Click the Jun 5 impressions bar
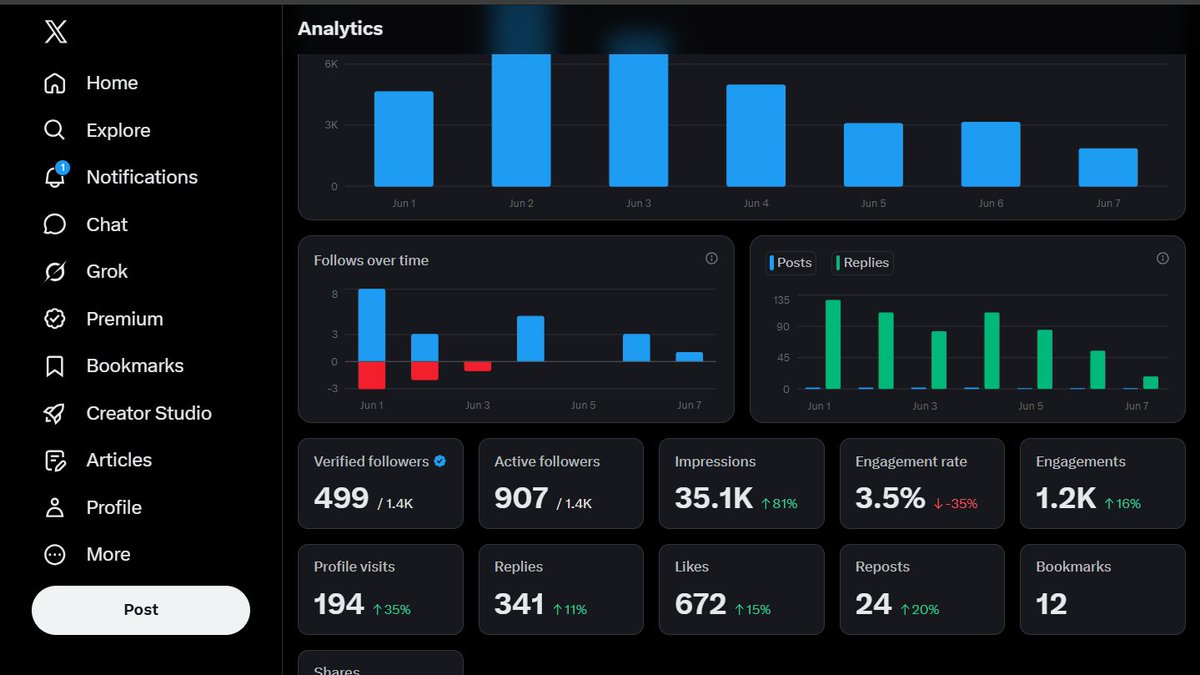1200x675 pixels. (x=873, y=155)
